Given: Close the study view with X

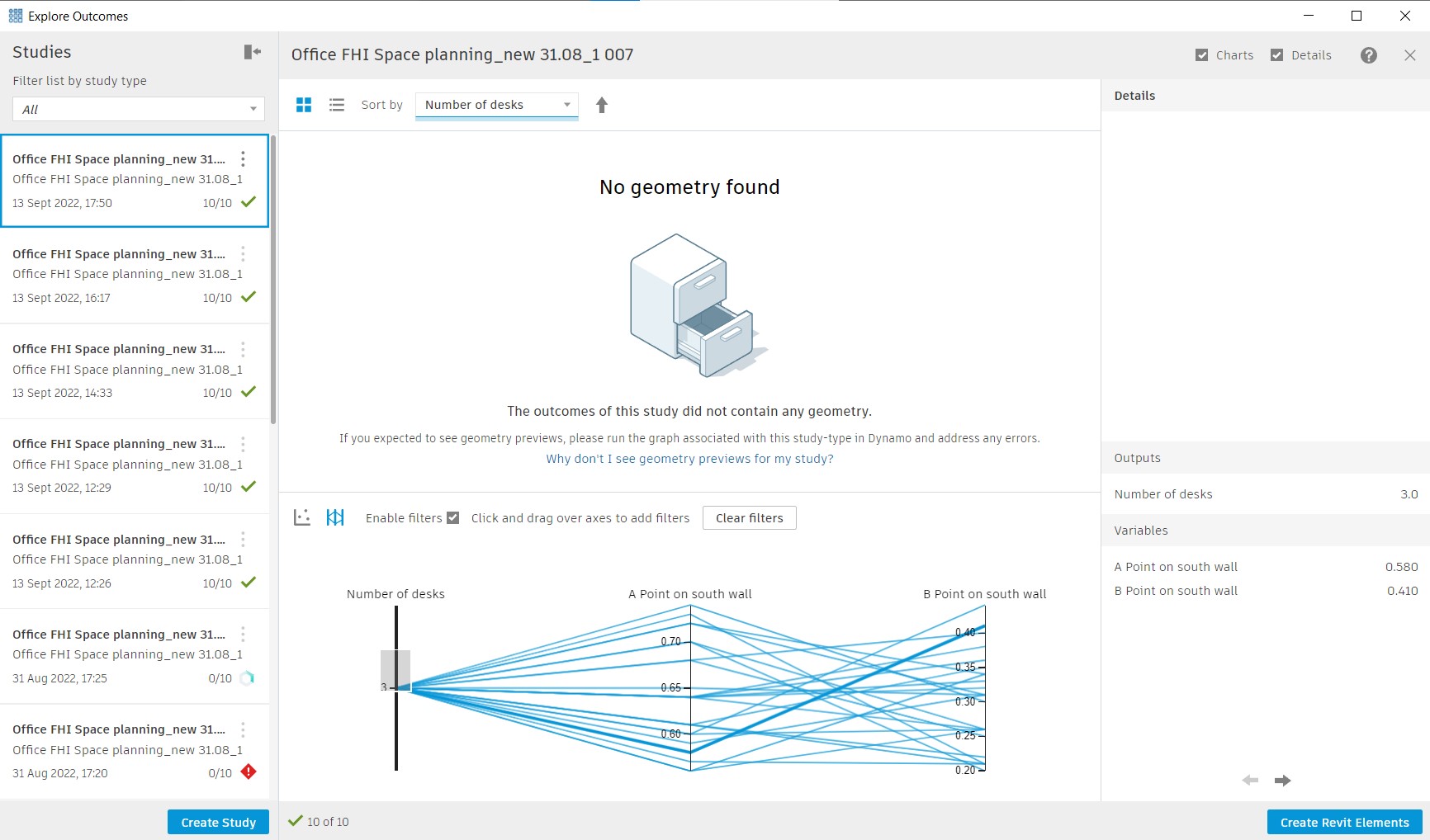Looking at the screenshot, I should (x=1410, y=55).
